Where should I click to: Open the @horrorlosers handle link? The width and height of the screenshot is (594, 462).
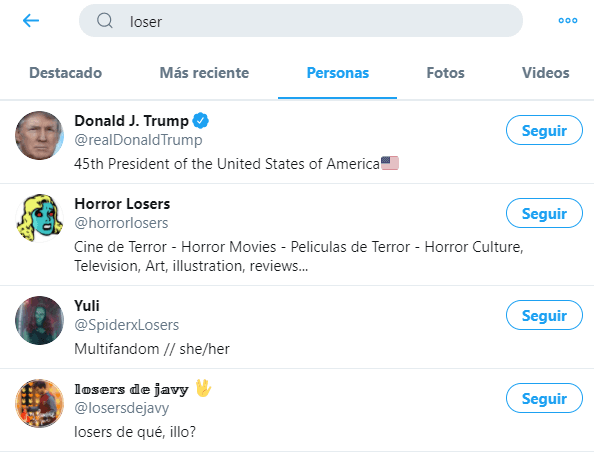121,223
